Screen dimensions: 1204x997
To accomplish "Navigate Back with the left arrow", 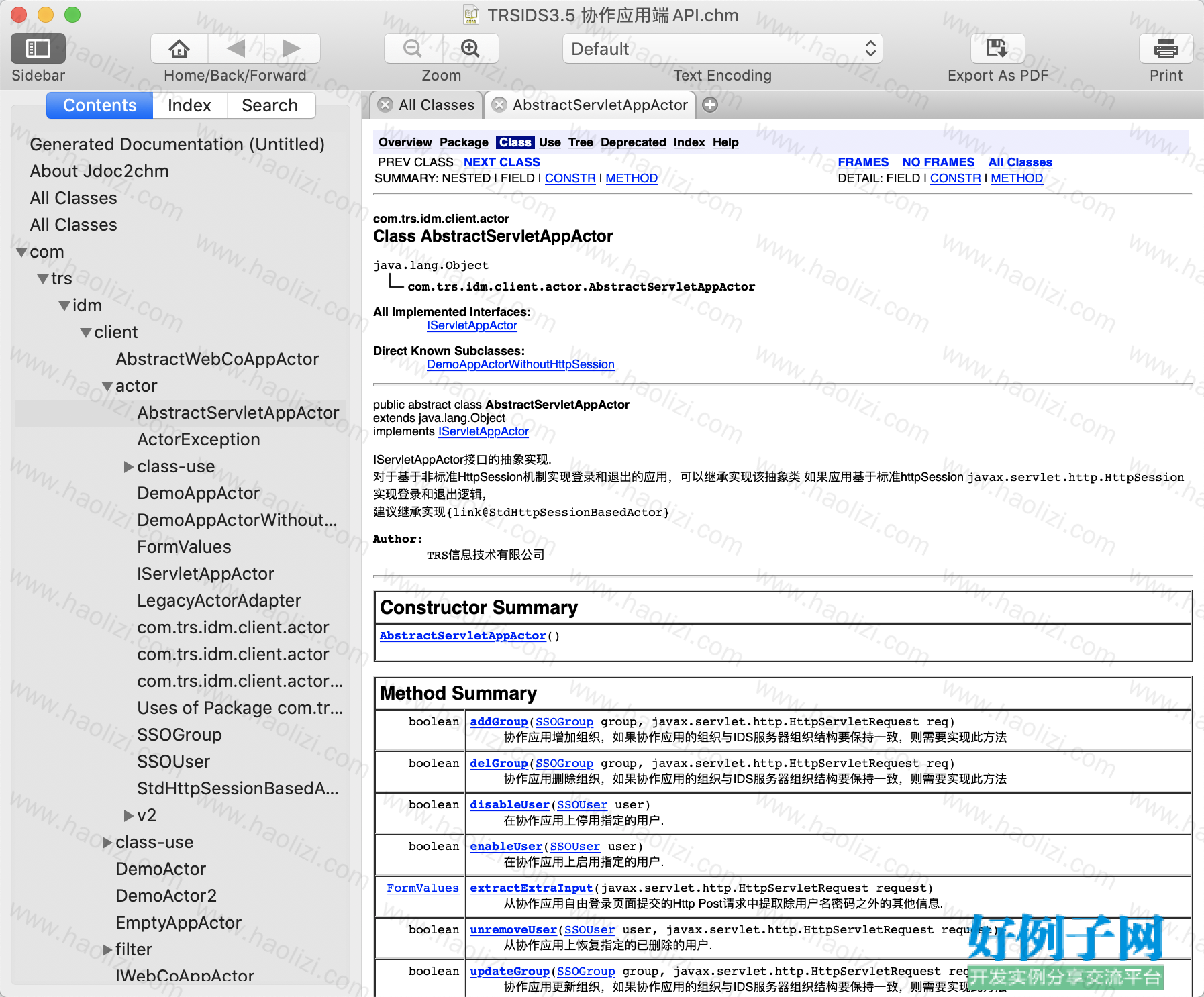I will pos(236,48).
